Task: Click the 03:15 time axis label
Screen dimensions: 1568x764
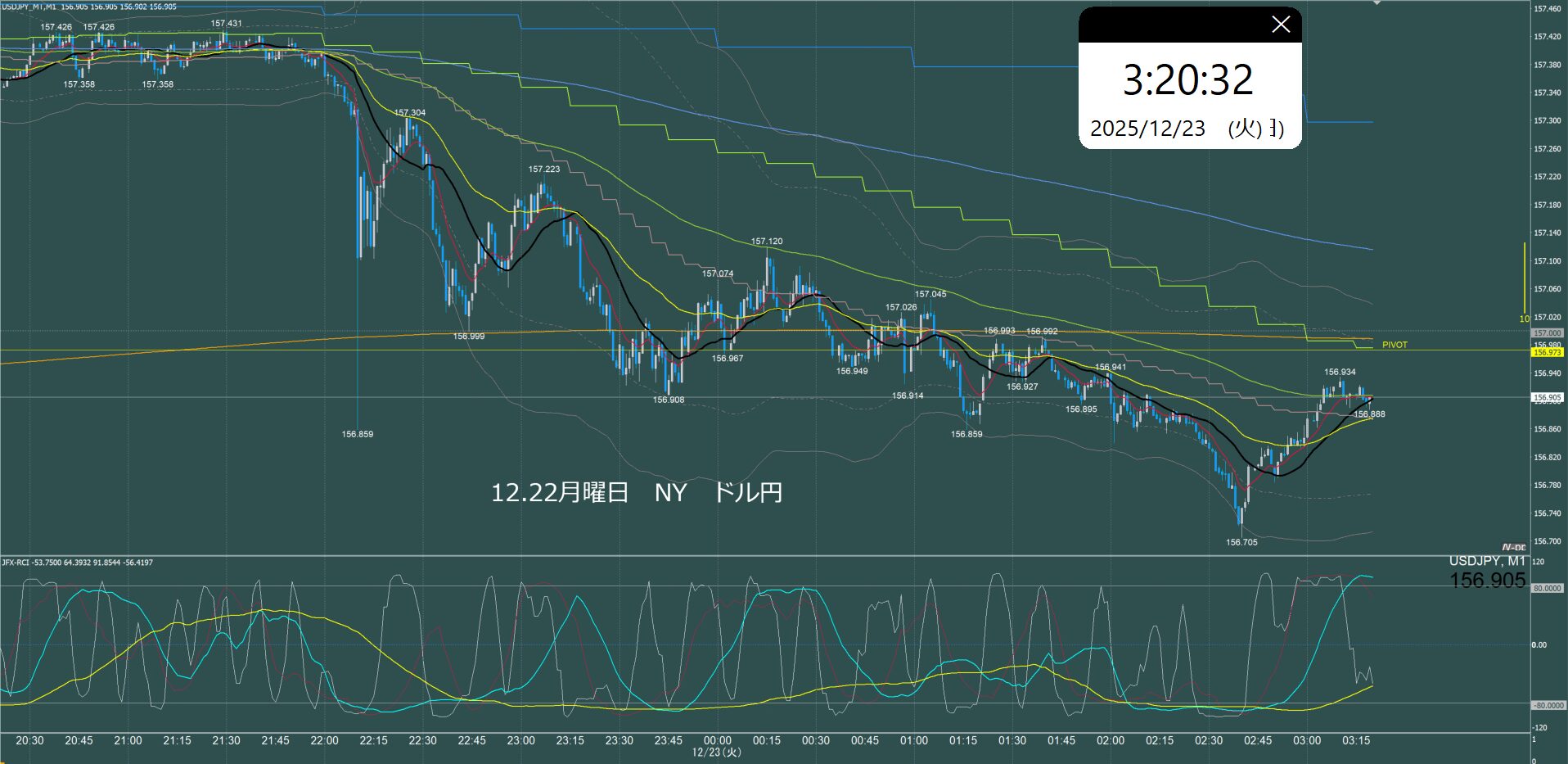Action: point(1355,740)
